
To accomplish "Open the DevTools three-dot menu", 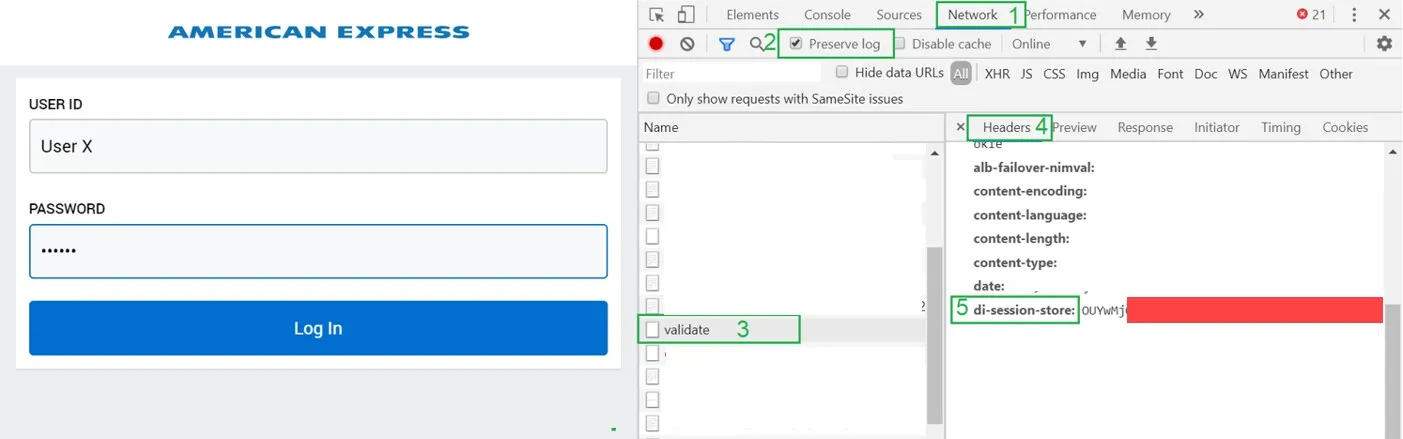I will [1355, 14].
